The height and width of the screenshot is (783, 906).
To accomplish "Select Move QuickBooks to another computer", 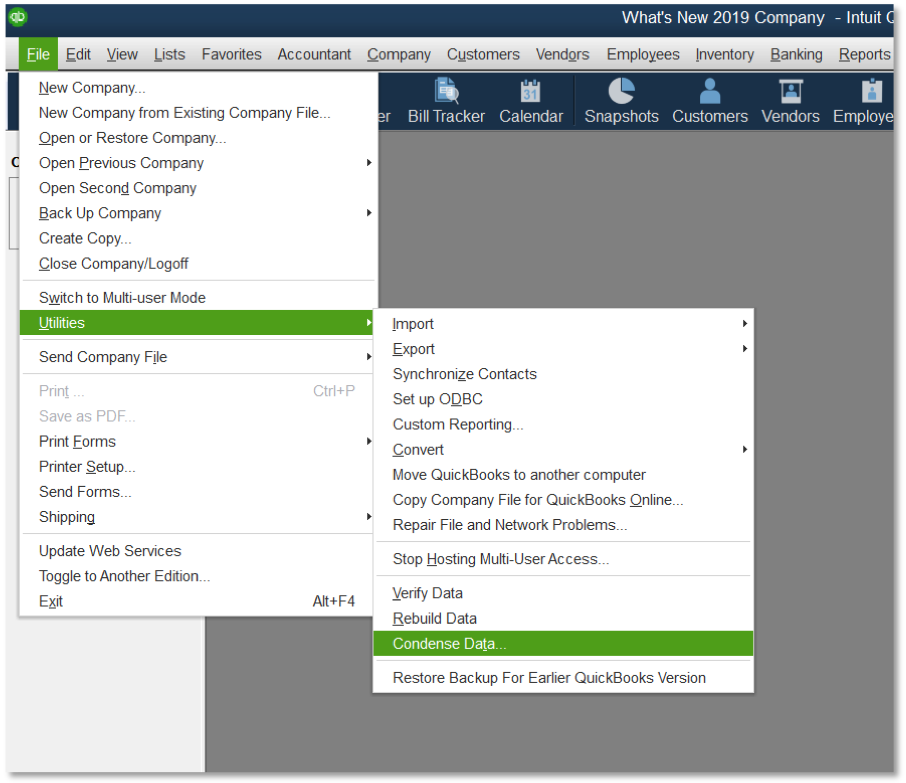I will 563,474.
